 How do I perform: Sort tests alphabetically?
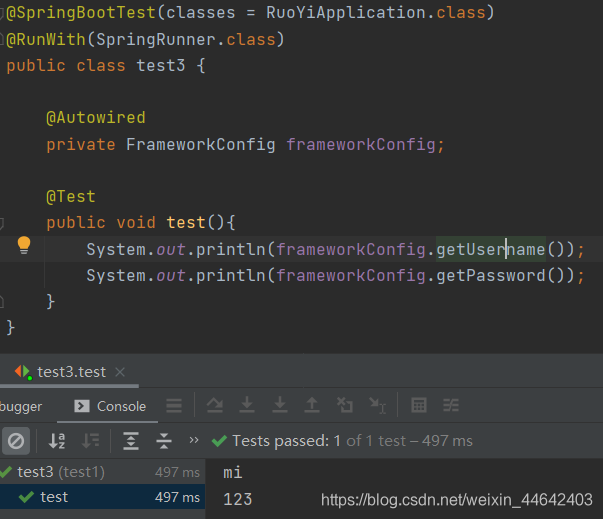click(x=57, y=441)
